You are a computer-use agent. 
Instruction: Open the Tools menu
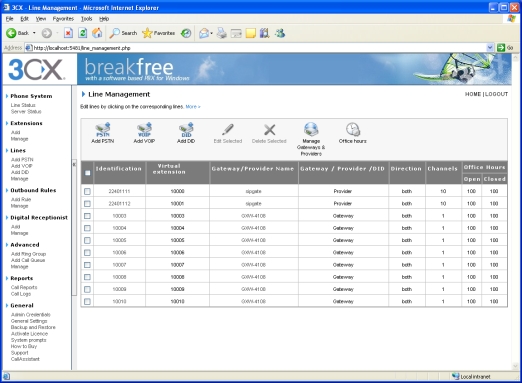coord(87,19)
